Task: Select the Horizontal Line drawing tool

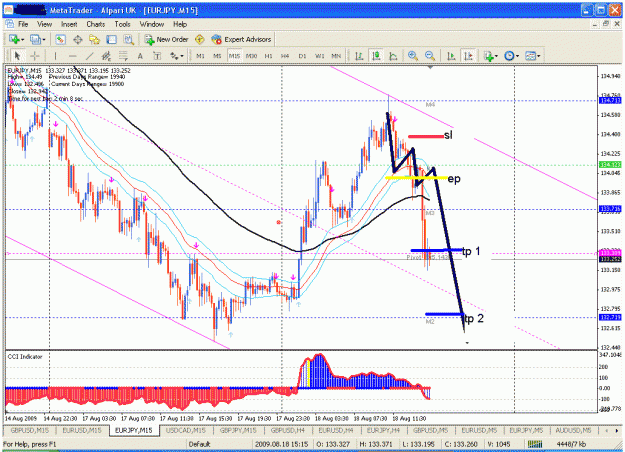Action: [x=72, y=56]
